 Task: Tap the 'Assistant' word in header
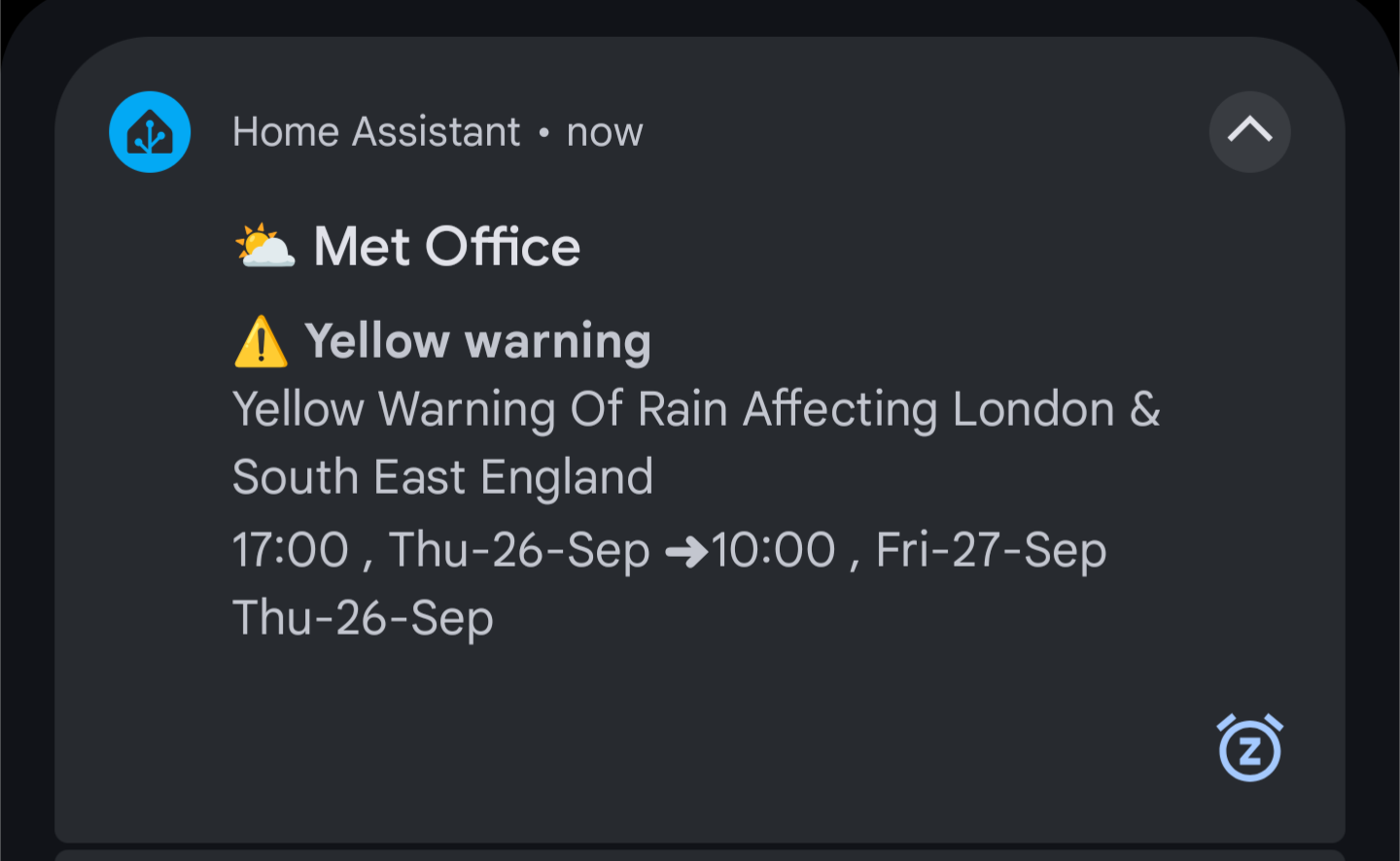[437, 131]
